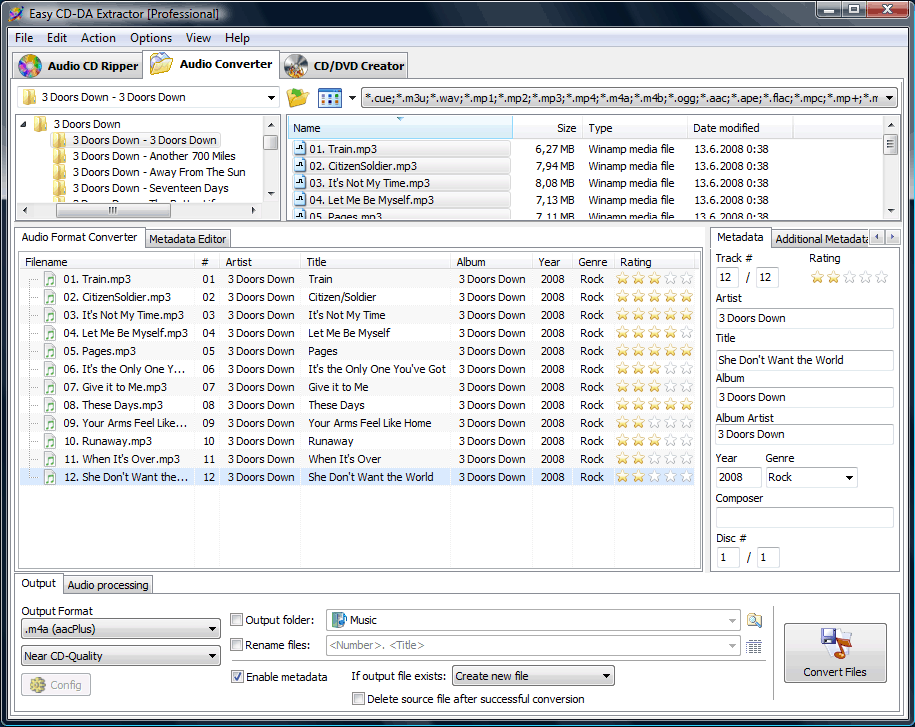Click music note icon for 10. Runaway.mp3
The image size is (915, 727).
point(51,441)
